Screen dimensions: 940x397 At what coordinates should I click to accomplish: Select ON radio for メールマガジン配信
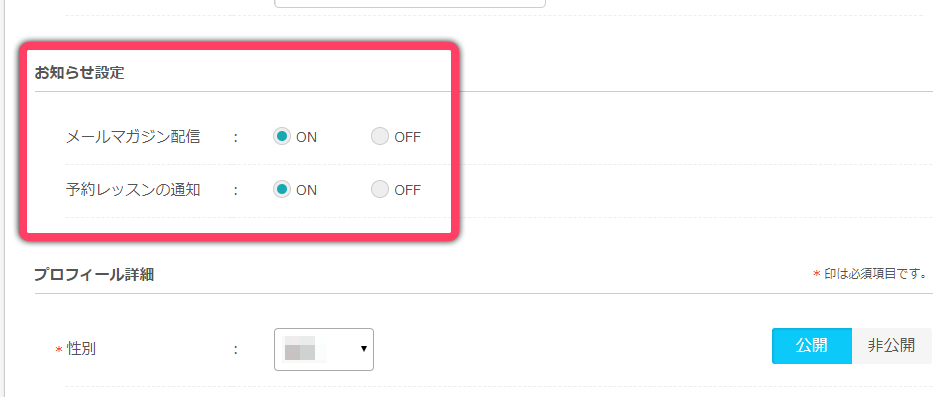point(281,137)
